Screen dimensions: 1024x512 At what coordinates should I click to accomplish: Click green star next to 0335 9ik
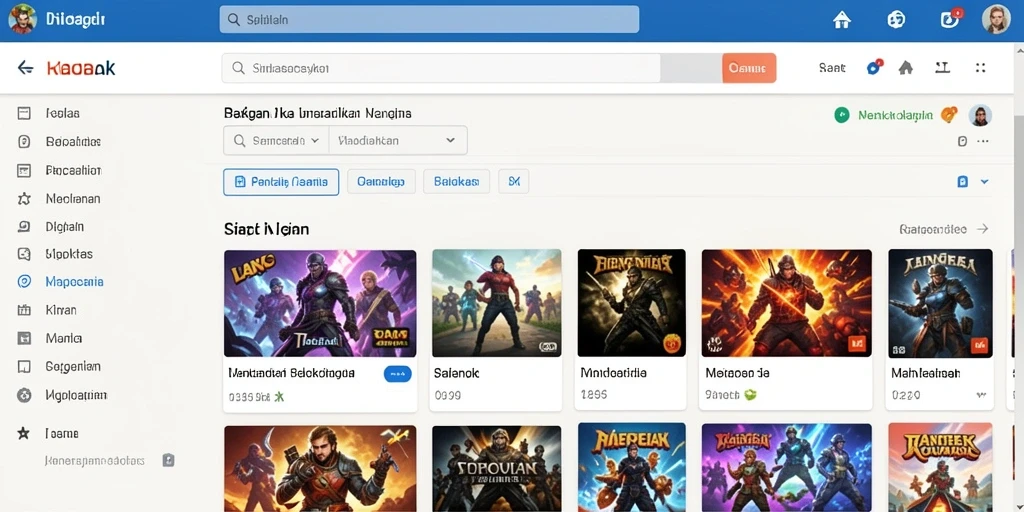280,396
